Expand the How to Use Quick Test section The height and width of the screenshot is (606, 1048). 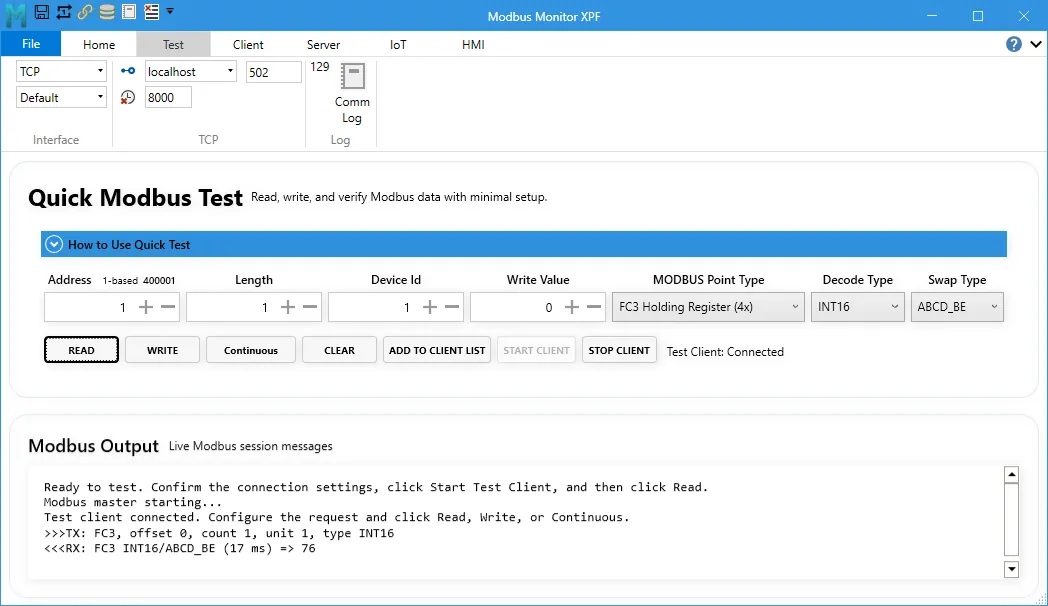click(x=54, y=245)
